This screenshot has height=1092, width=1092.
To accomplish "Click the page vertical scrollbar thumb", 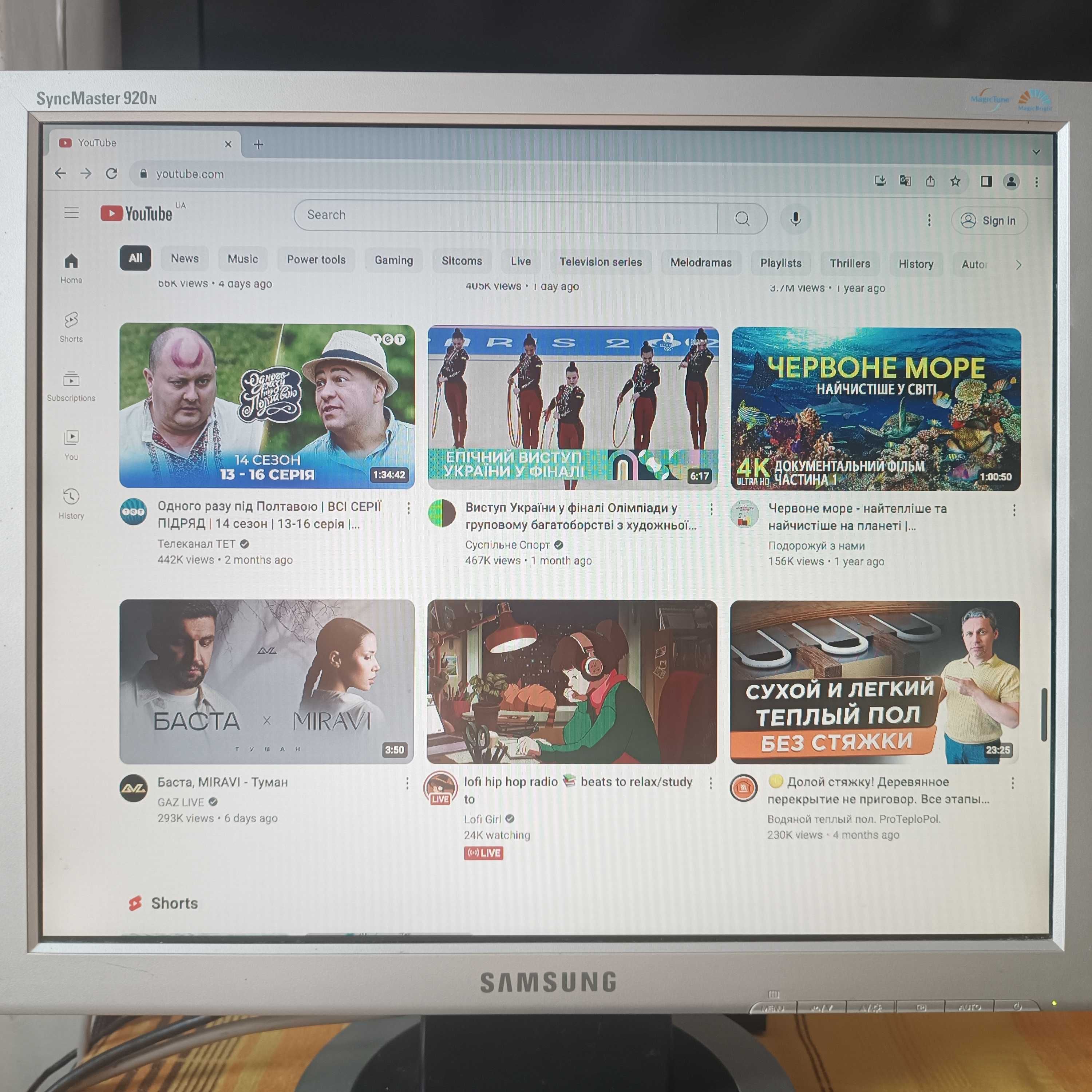I will (1044, 715).
